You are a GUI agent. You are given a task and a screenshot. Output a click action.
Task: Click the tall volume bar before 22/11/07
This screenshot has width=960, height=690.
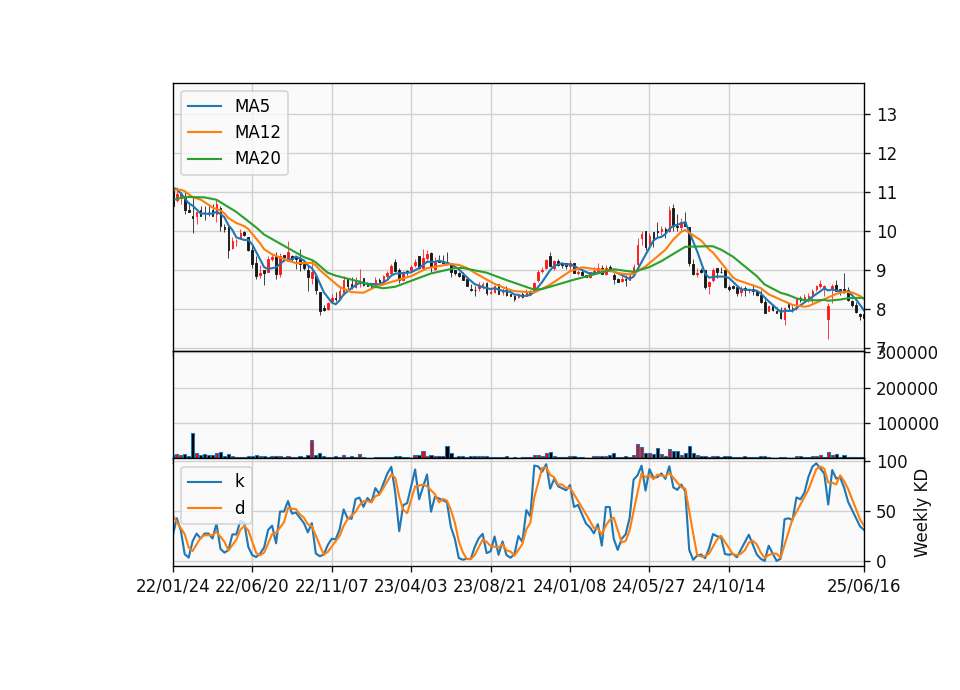[312, 449]
